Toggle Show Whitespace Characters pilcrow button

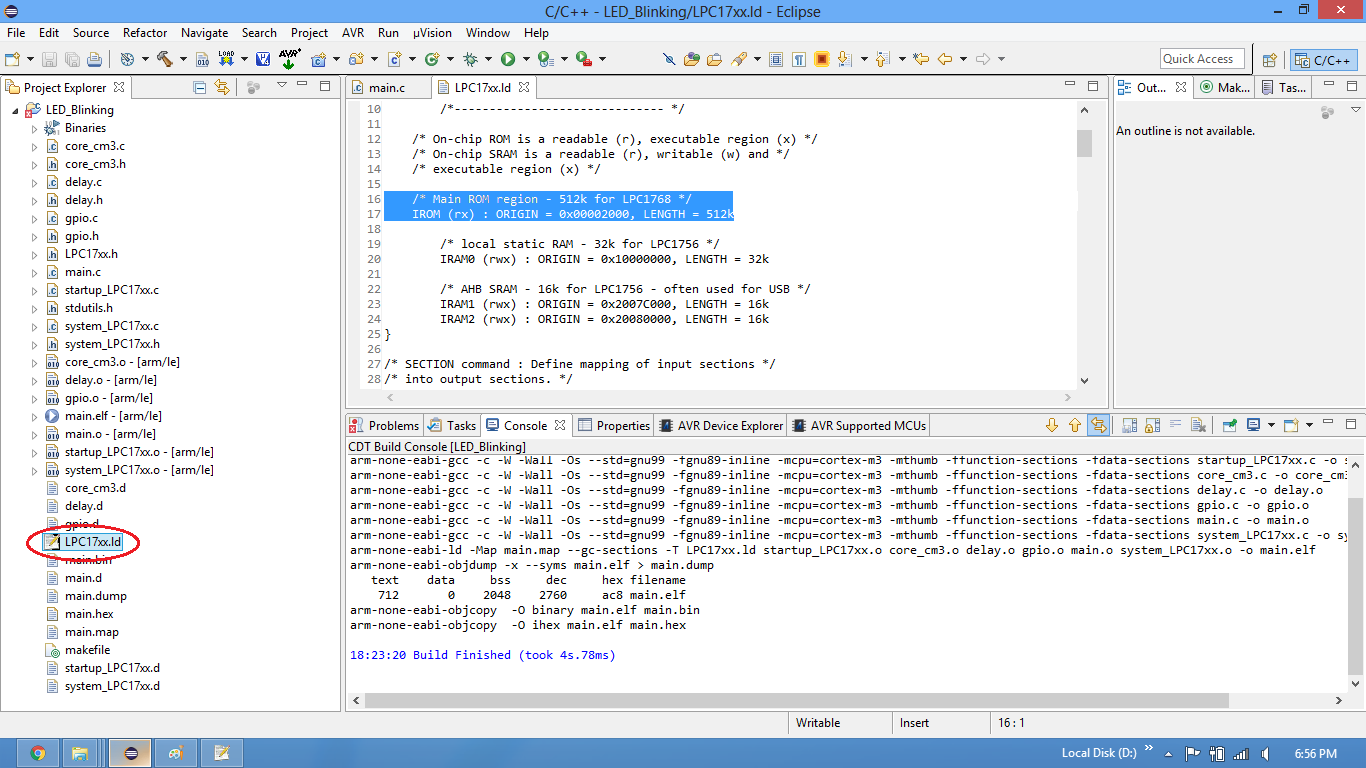click(798, 59)
